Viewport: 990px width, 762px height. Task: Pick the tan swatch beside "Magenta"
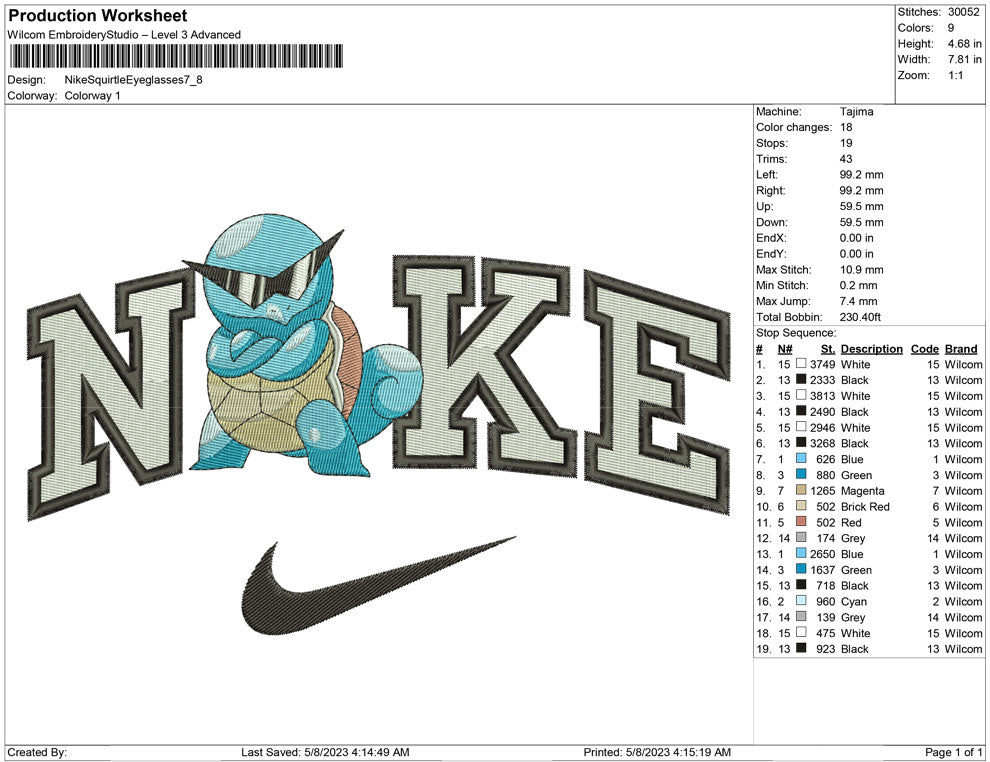click(x=801, y=490)
